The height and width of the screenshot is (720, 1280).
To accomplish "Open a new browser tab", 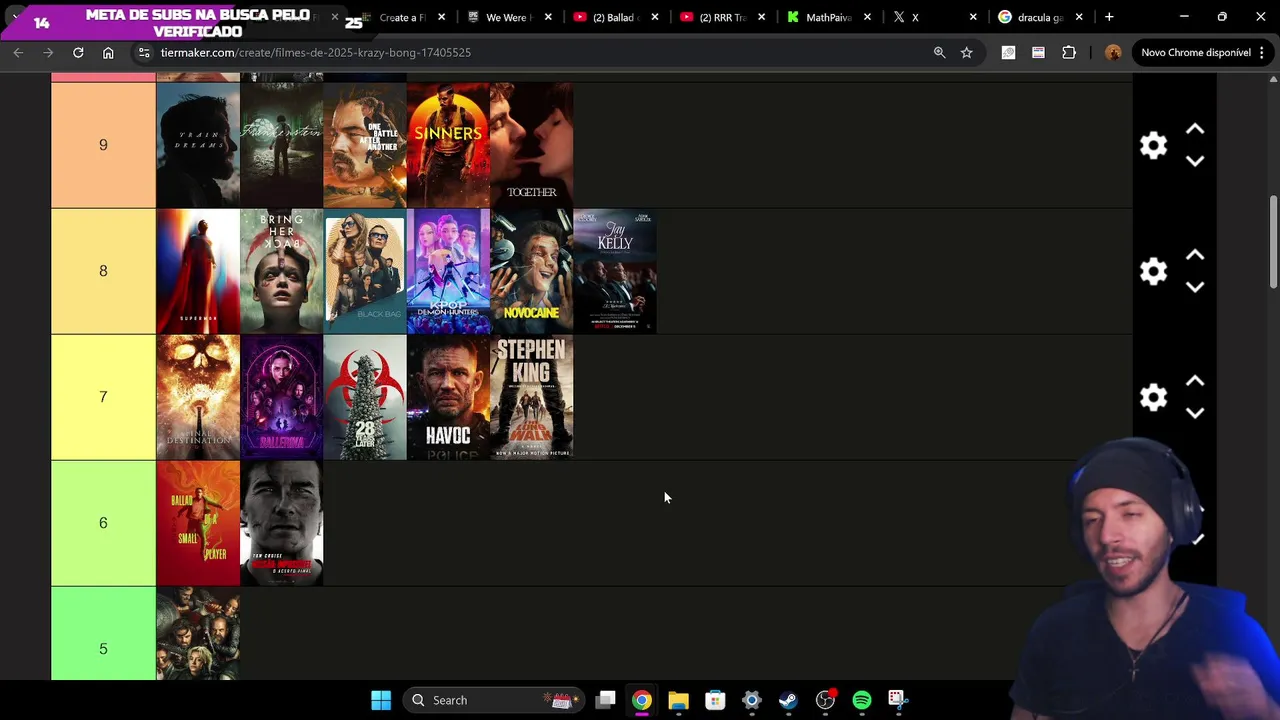I will (x=1109, y=17).
